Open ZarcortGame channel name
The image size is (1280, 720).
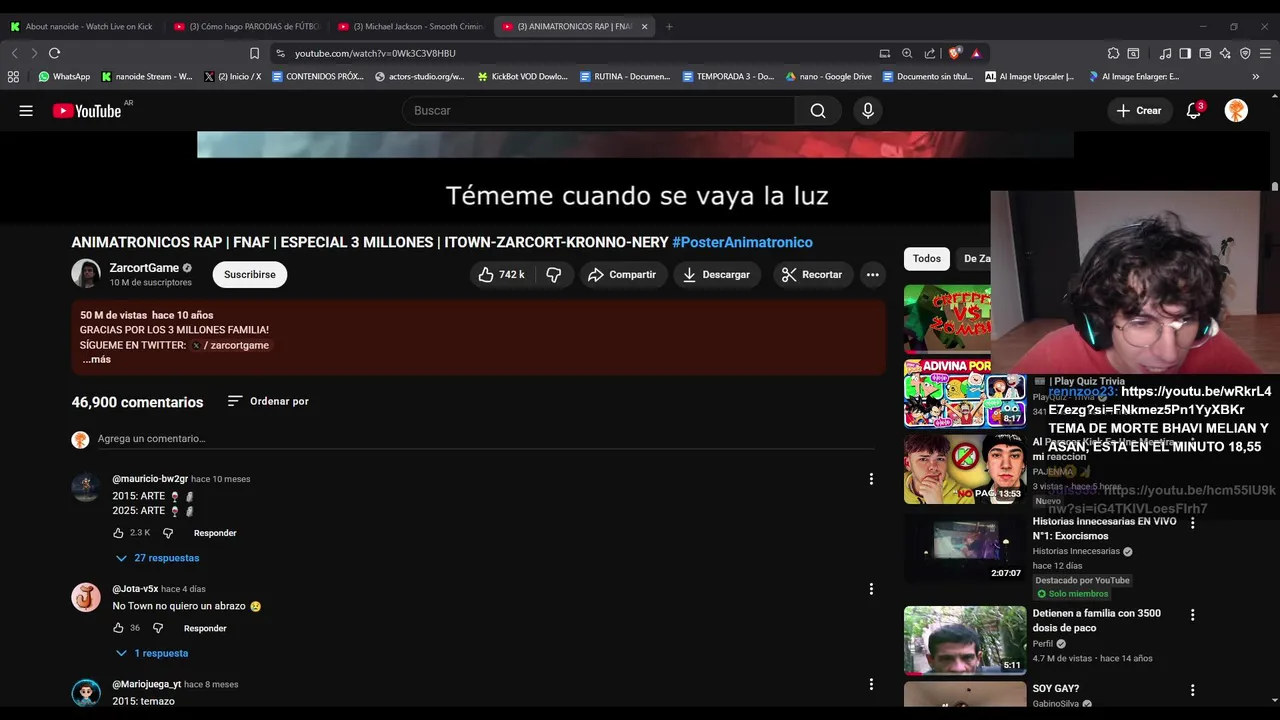[144, 268]
